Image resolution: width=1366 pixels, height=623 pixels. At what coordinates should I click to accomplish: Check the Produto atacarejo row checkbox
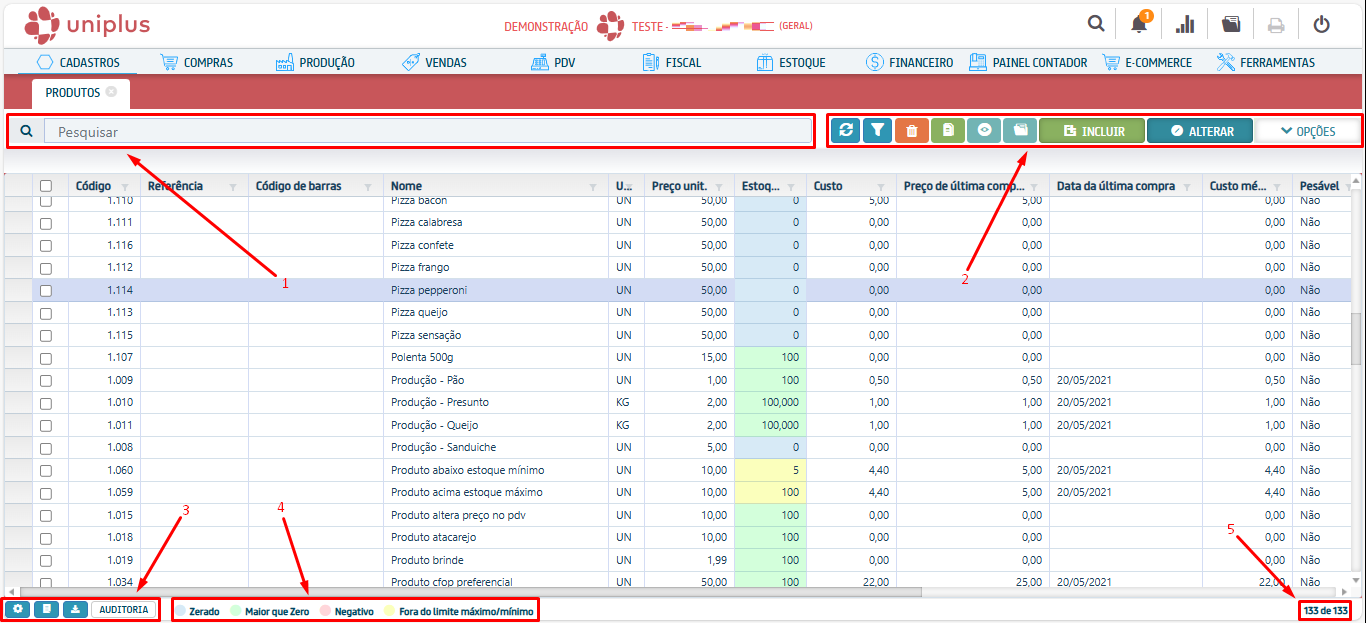coord(46,538)
